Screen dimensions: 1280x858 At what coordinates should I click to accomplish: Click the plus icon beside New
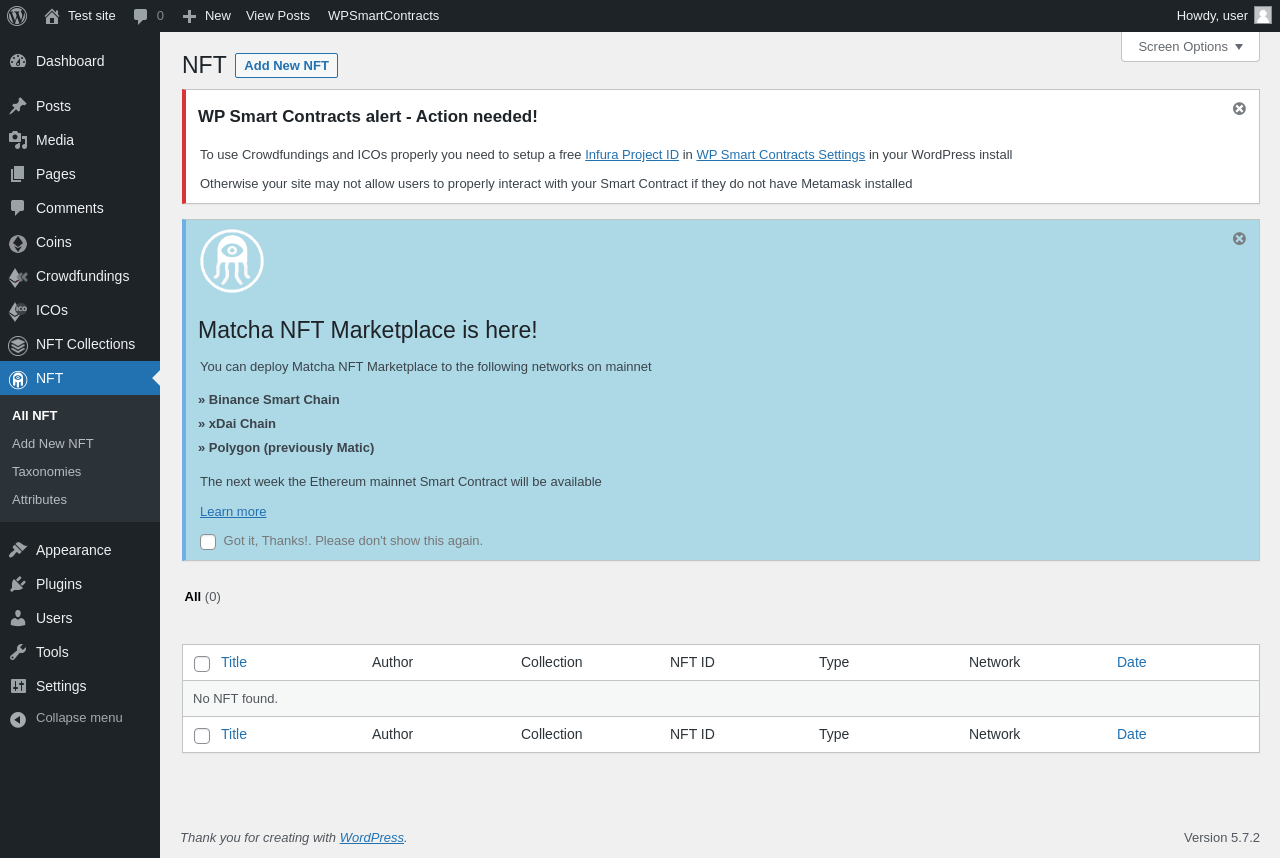pos(189,16)
